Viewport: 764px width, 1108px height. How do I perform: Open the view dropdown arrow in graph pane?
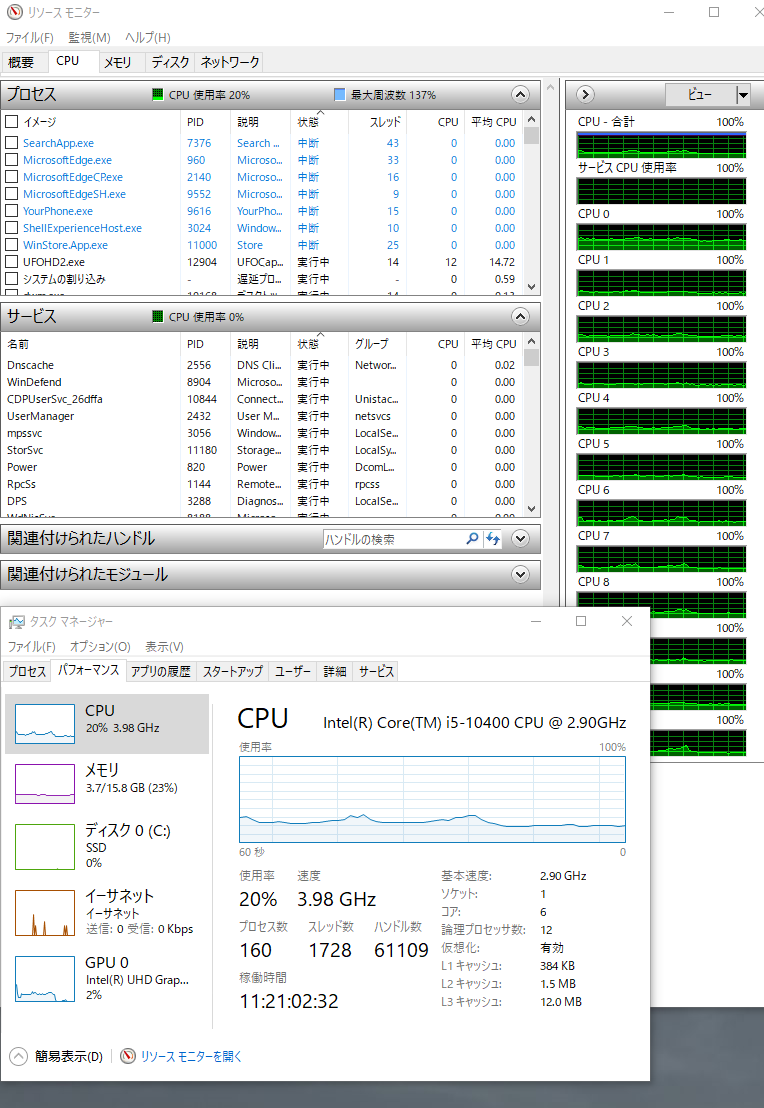point(742,95)
